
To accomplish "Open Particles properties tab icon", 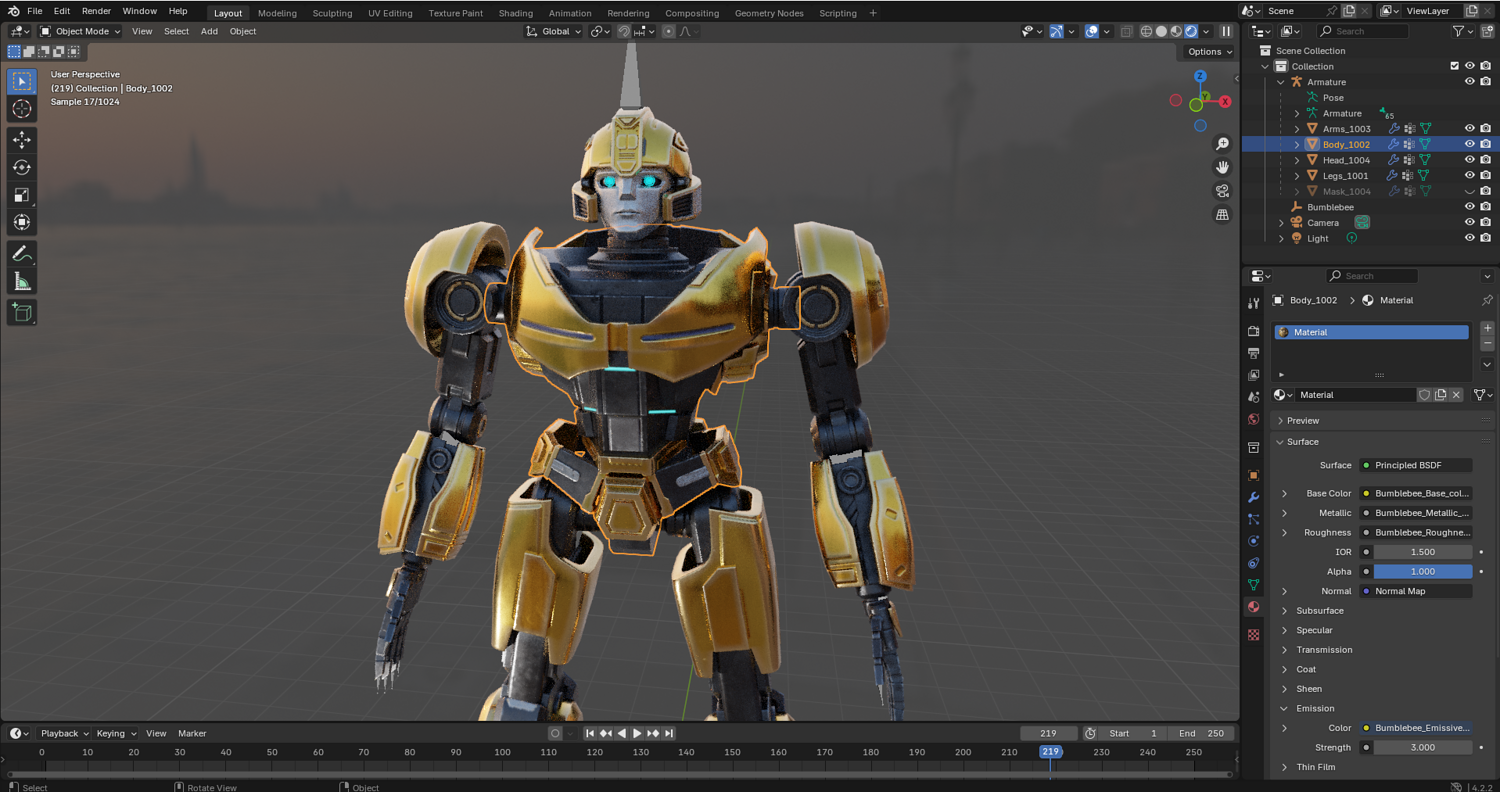I will coord(1254,519).
